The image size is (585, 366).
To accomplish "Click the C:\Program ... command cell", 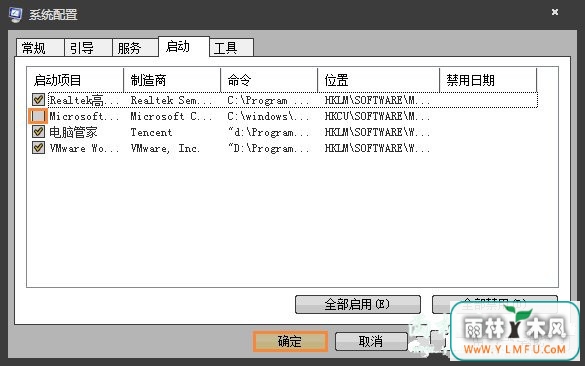I will (x=269, y=100).
